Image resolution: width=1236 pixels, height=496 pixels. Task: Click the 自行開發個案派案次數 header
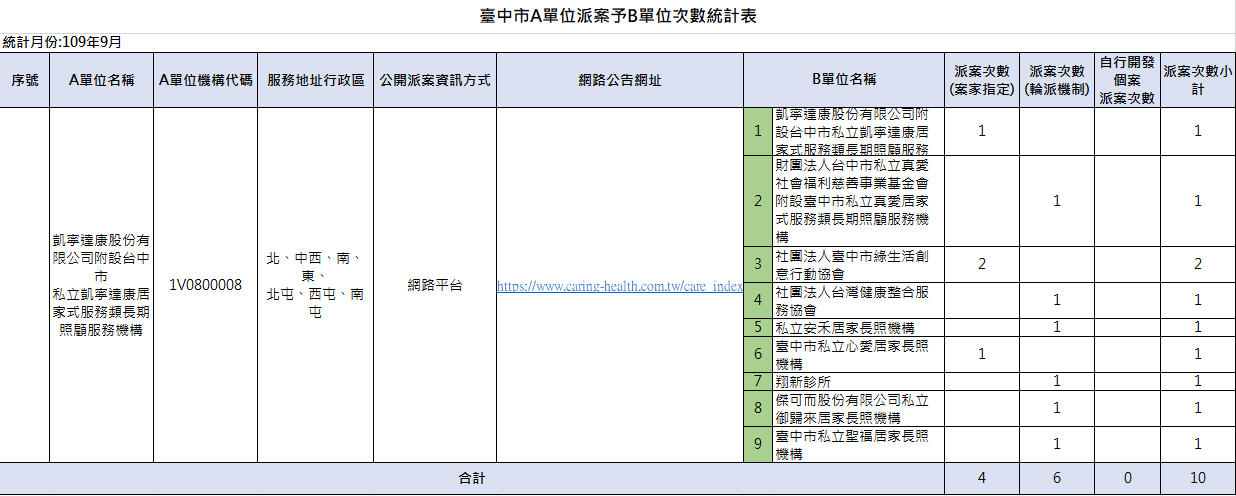point(1127,80)
